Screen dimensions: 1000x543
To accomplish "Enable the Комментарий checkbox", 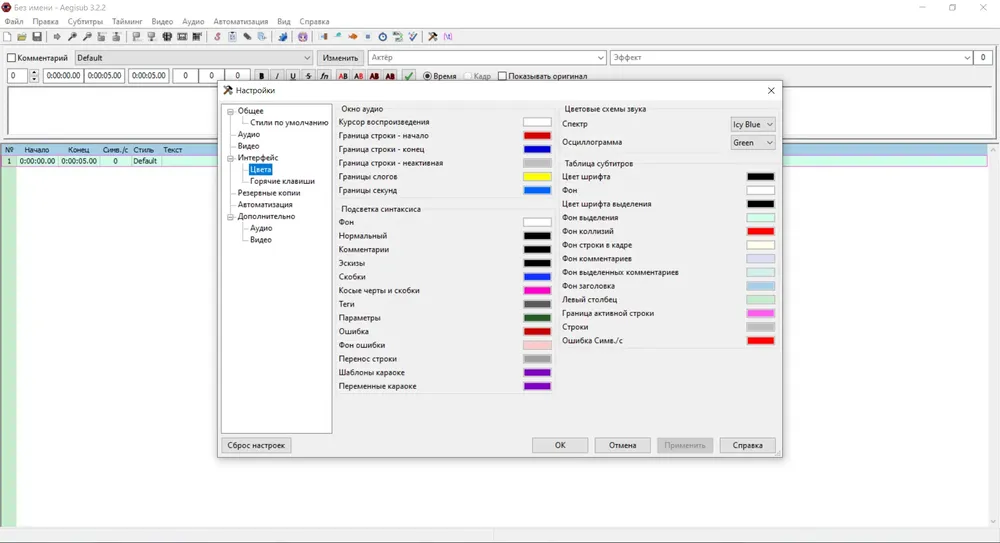I will click(x=11, y=57).
